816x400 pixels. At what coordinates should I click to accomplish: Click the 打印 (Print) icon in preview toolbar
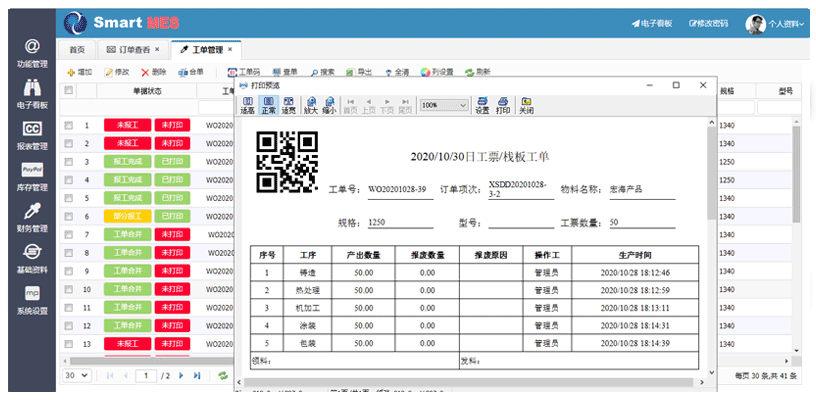pyautogui.click(x=503, y=105)
